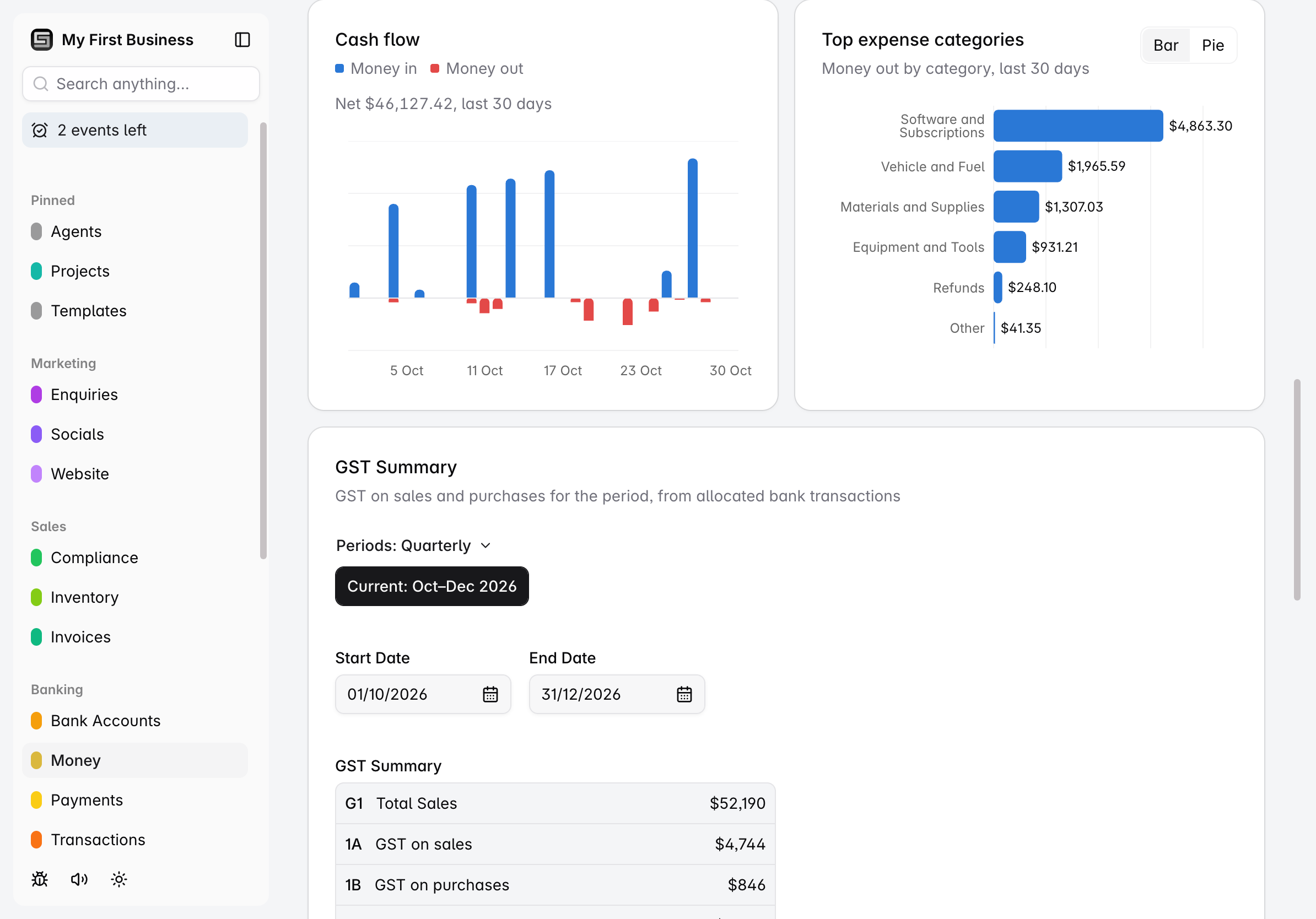This screenshot has height=919, width=1316.
Task: Click the Software and Subscriptions bar
Action: point(1078,126)
